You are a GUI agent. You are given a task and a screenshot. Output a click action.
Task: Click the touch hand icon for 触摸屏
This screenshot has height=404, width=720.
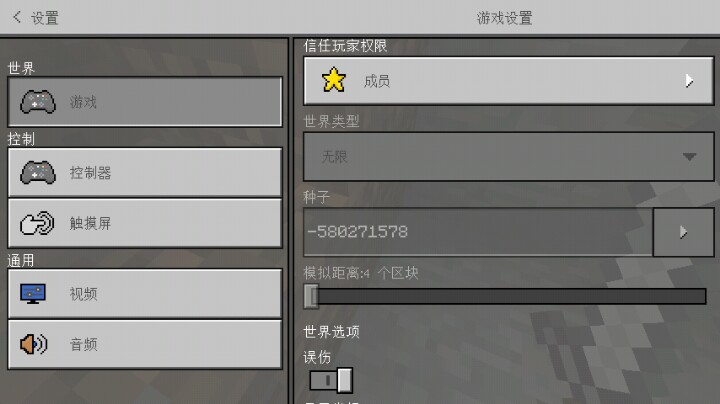(37, 223)
